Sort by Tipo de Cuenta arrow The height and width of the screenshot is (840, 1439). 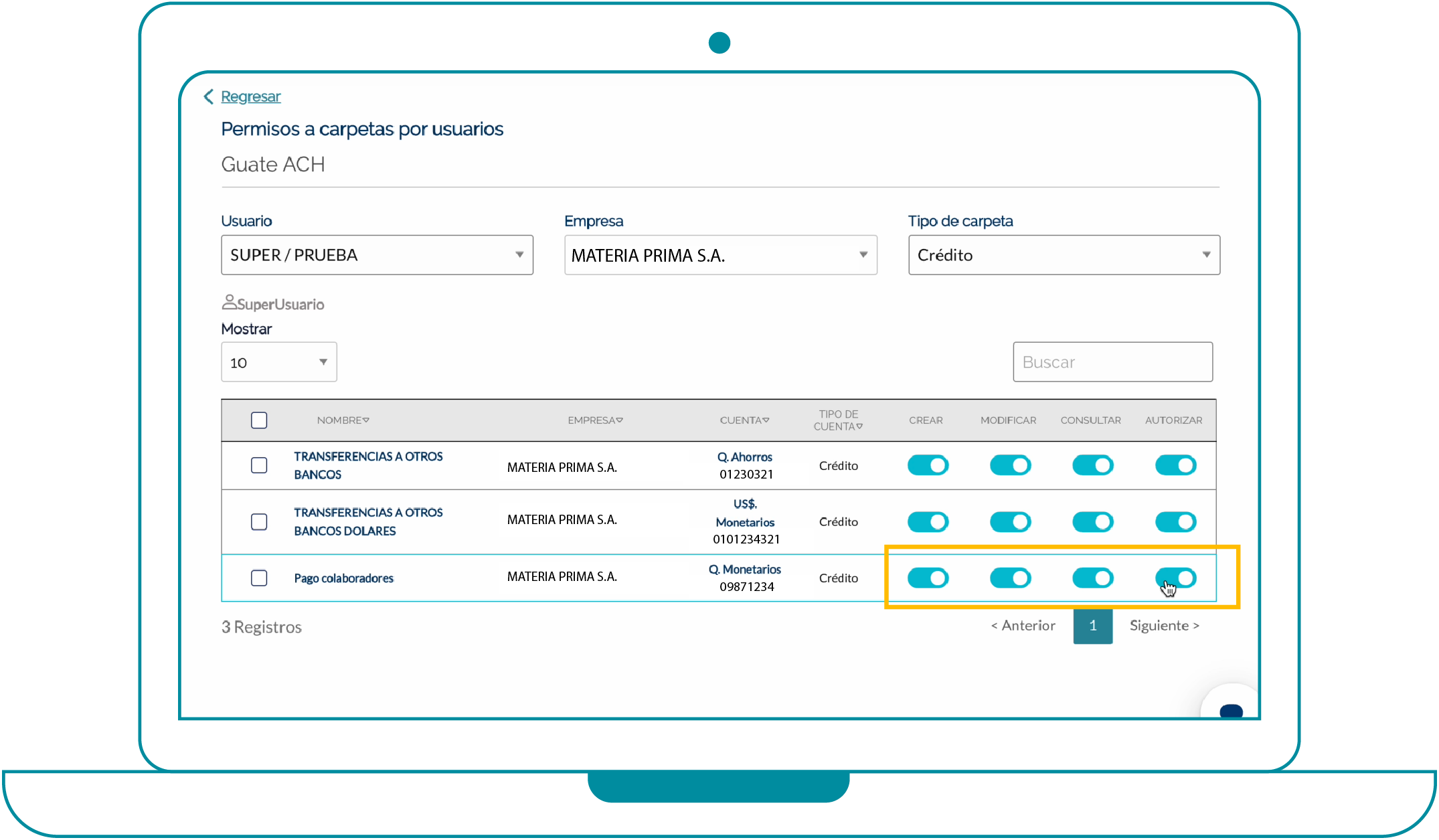click(860, 426)
